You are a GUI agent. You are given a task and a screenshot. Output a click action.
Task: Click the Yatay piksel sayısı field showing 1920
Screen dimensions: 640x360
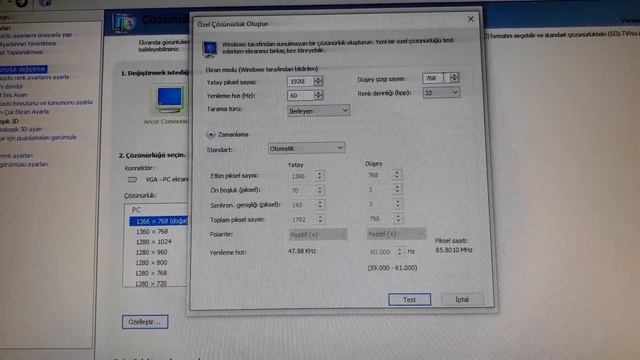[x=300, y=81]
